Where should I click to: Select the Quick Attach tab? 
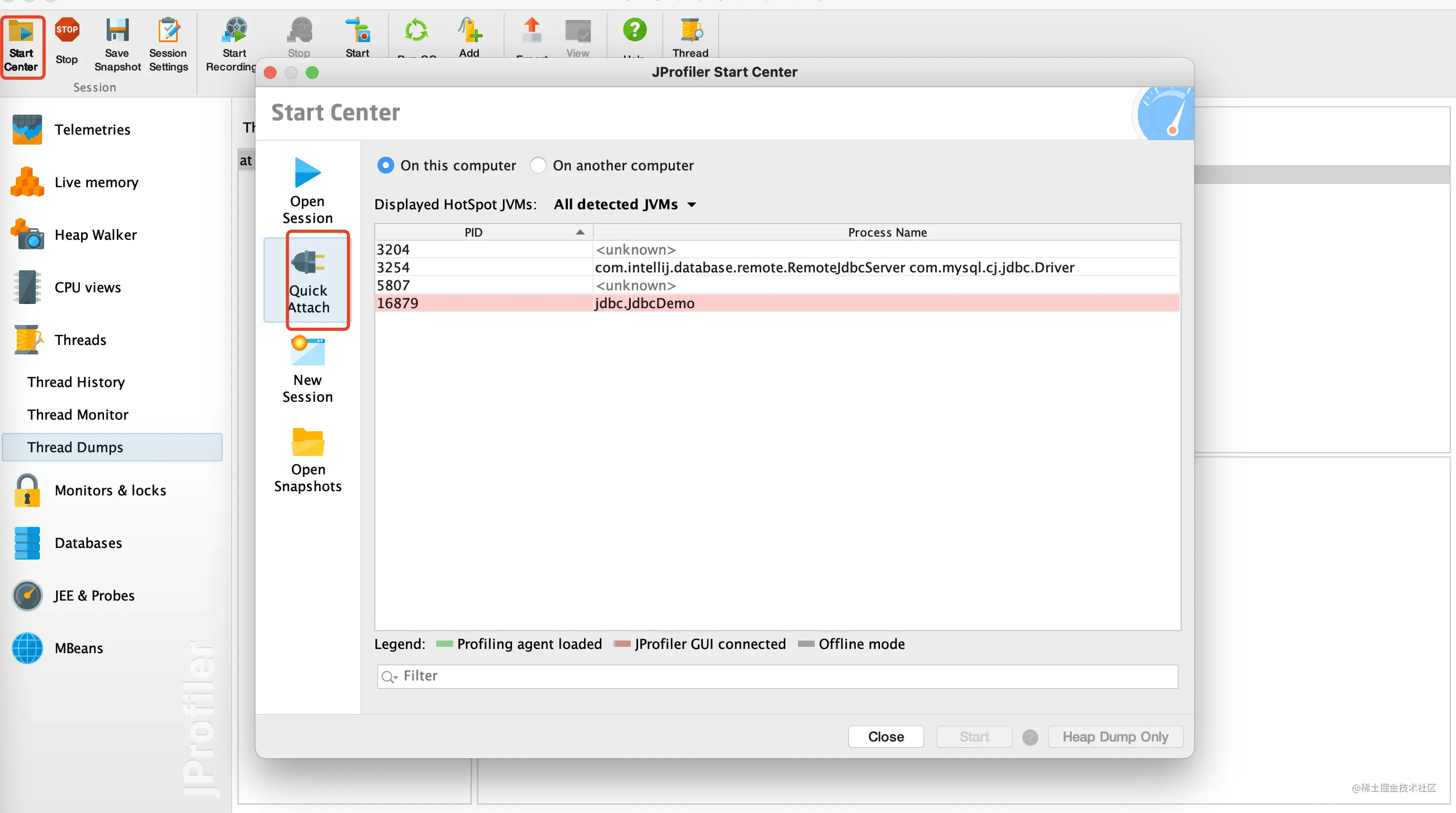(x=307, y=280)
